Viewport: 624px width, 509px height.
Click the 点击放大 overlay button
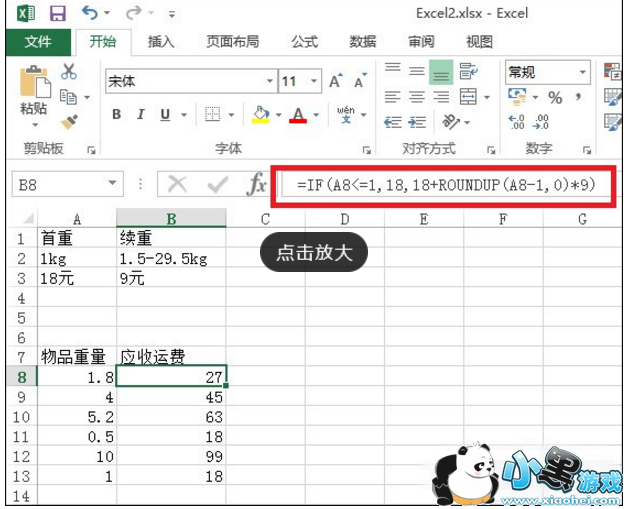coord(314,253)
